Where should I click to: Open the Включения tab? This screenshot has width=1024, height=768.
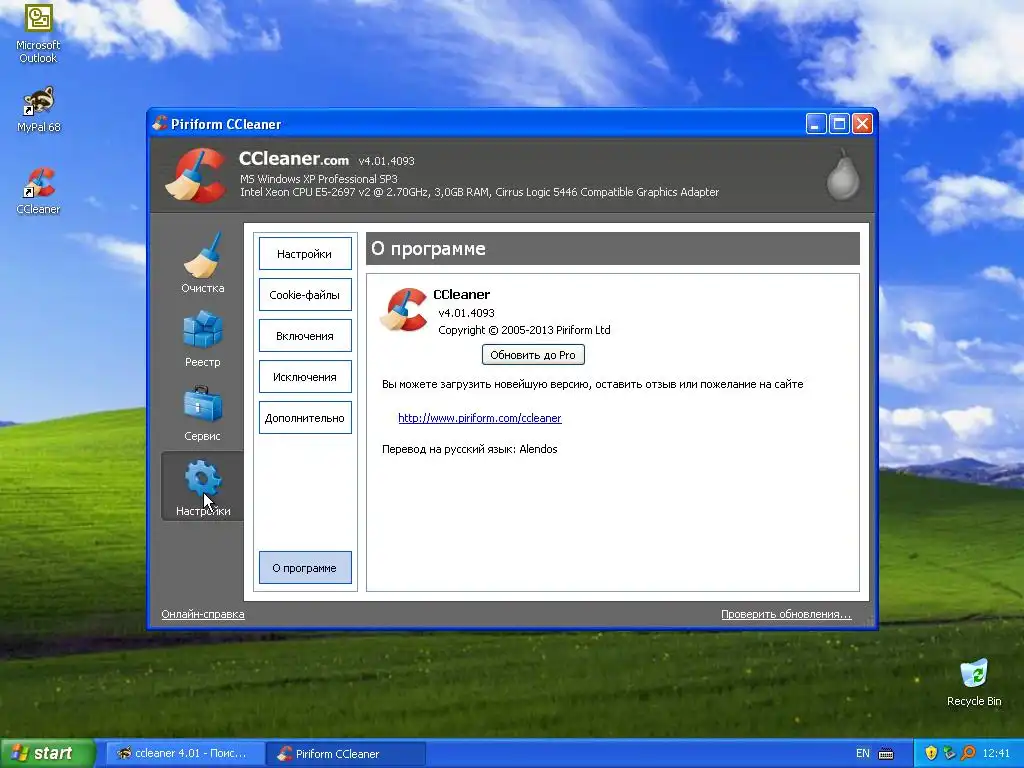(305, 336)
